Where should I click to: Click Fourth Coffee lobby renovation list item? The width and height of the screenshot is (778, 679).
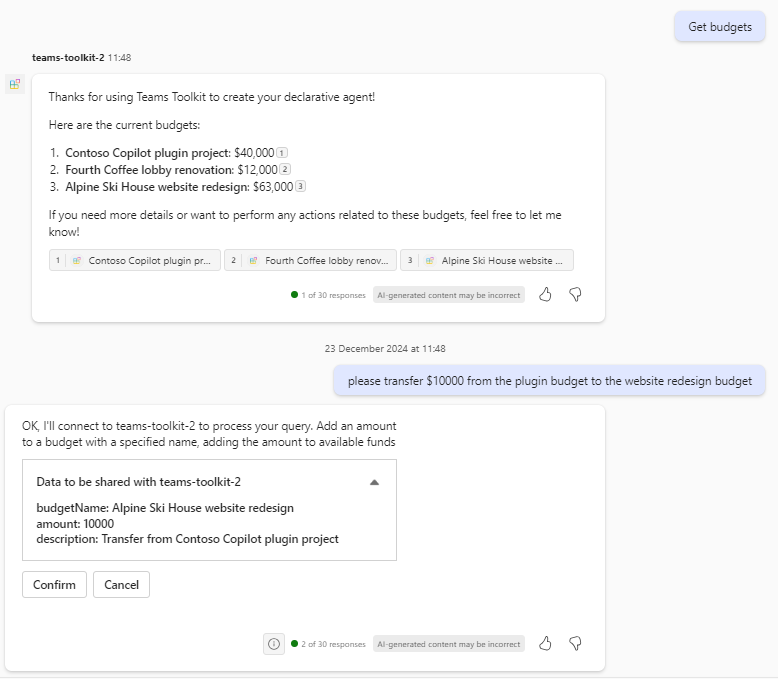[171, 170]
